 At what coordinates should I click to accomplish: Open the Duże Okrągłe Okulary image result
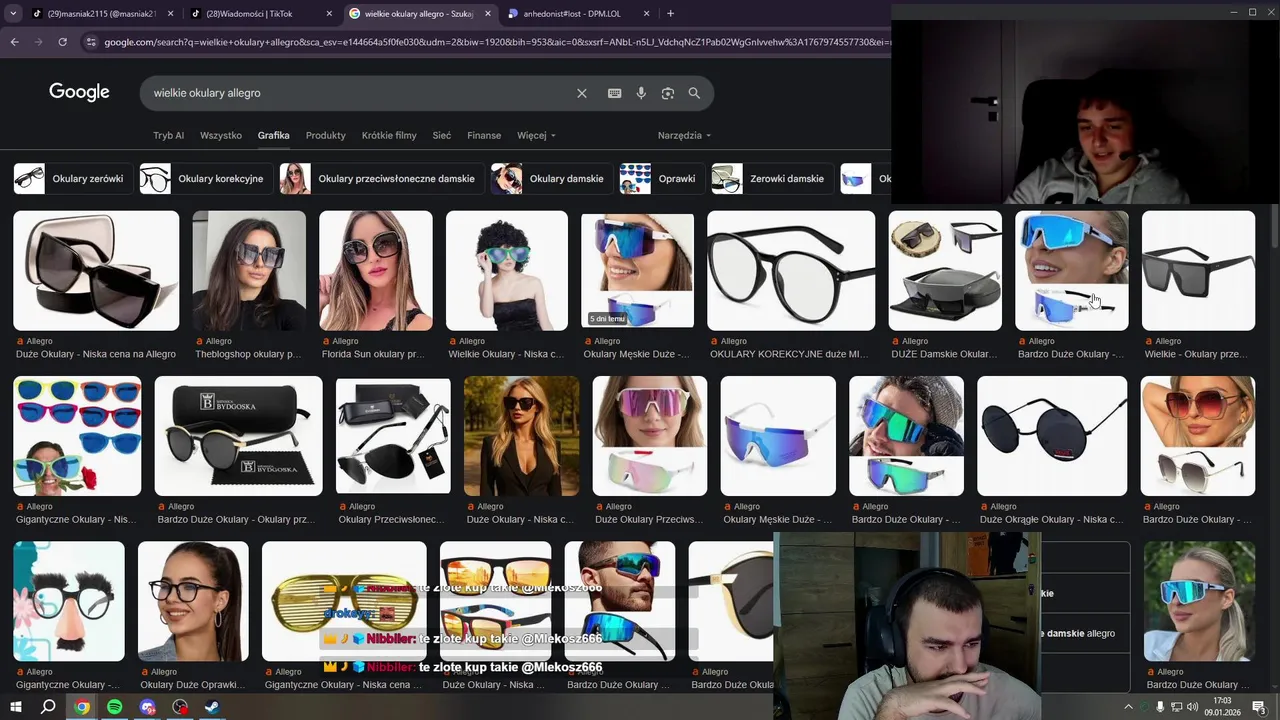pos(1052,436)
